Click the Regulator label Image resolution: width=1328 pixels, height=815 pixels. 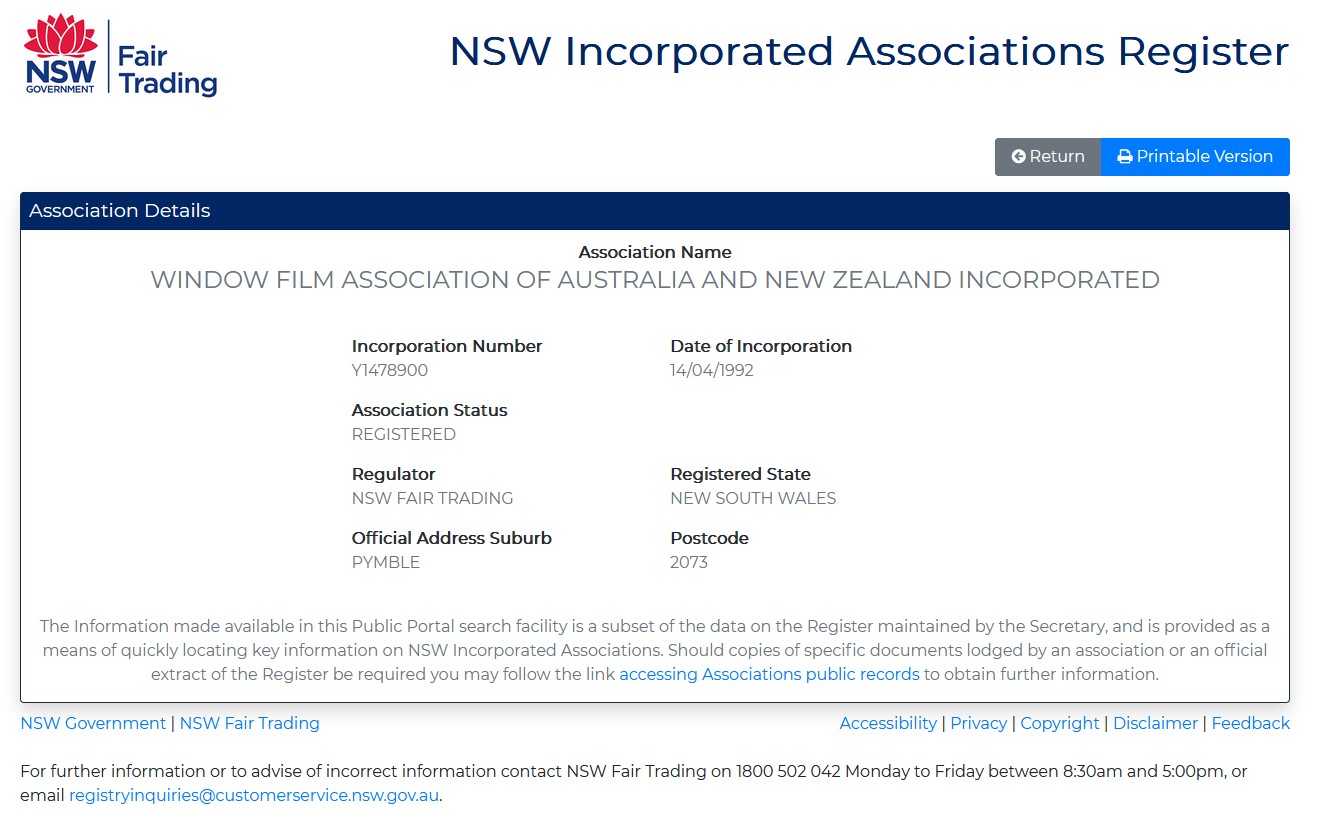pyautogui.click(x=394, y=474)
